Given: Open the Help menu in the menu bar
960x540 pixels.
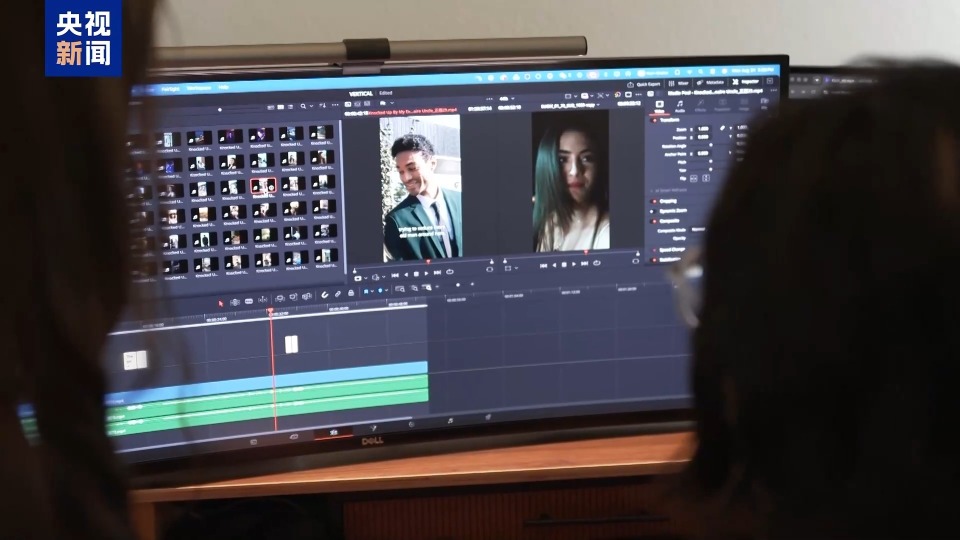Looking at the screenshot, I should [x=223, y=88].
